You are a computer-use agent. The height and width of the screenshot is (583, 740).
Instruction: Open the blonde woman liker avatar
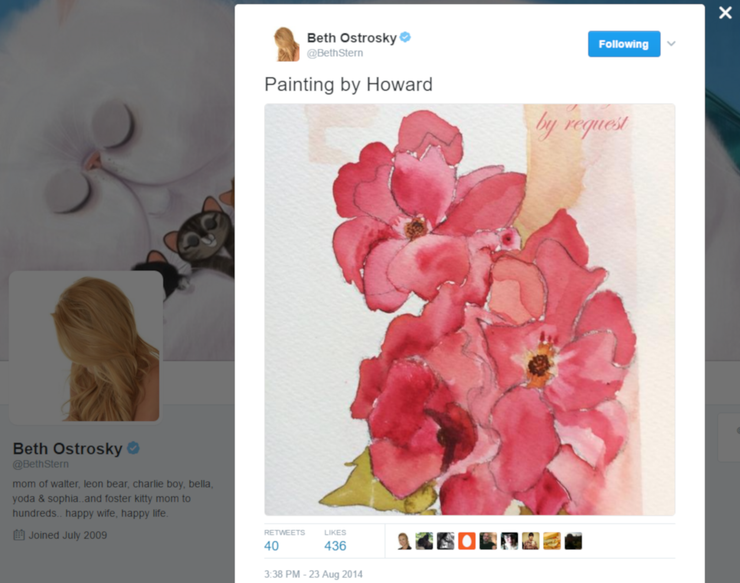404,541
